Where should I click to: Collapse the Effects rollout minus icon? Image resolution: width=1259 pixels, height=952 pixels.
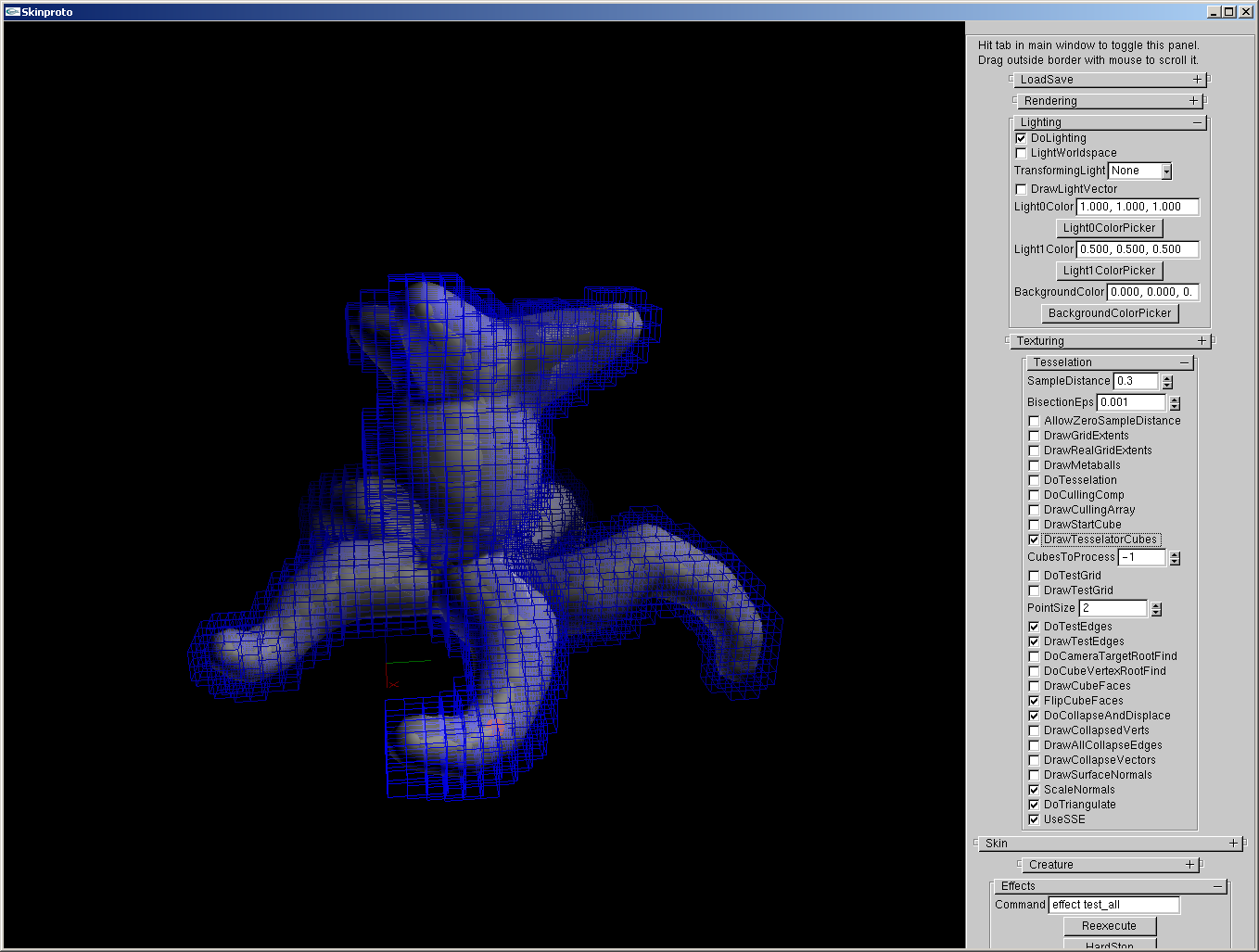(1217, 886)
